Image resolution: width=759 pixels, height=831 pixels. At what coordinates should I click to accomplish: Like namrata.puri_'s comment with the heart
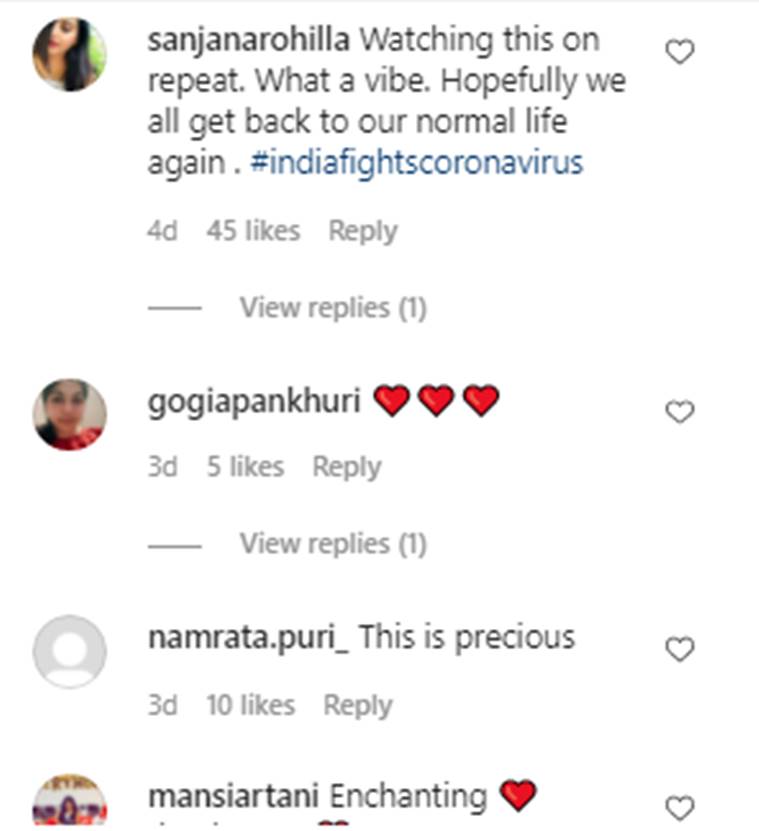pos(680,650)
